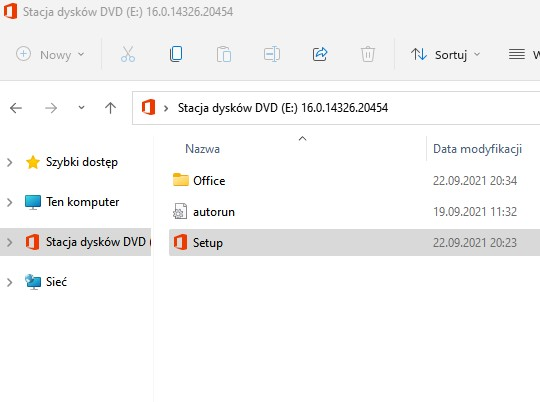Select Ten komputer in navigation pane
This screenshot has width=540, height=402.
[83, 202]
